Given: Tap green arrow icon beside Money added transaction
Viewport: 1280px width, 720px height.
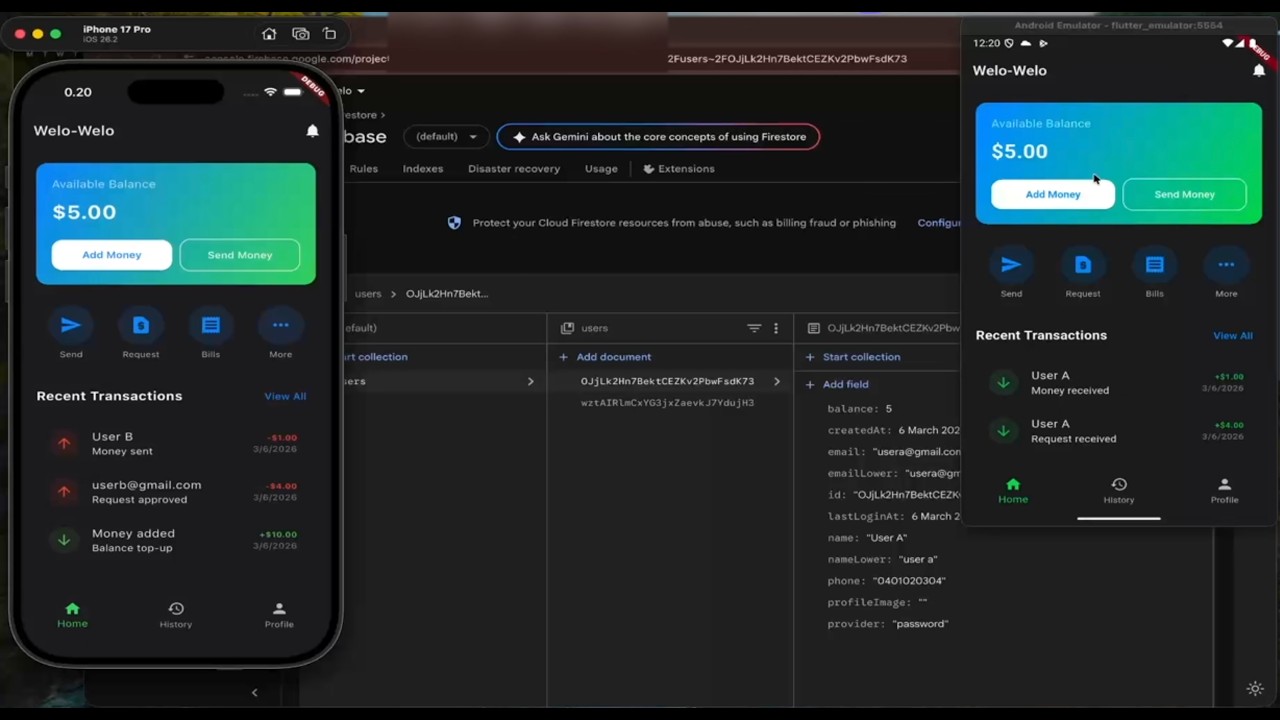Looking at the screenshot, I should 64,540.
